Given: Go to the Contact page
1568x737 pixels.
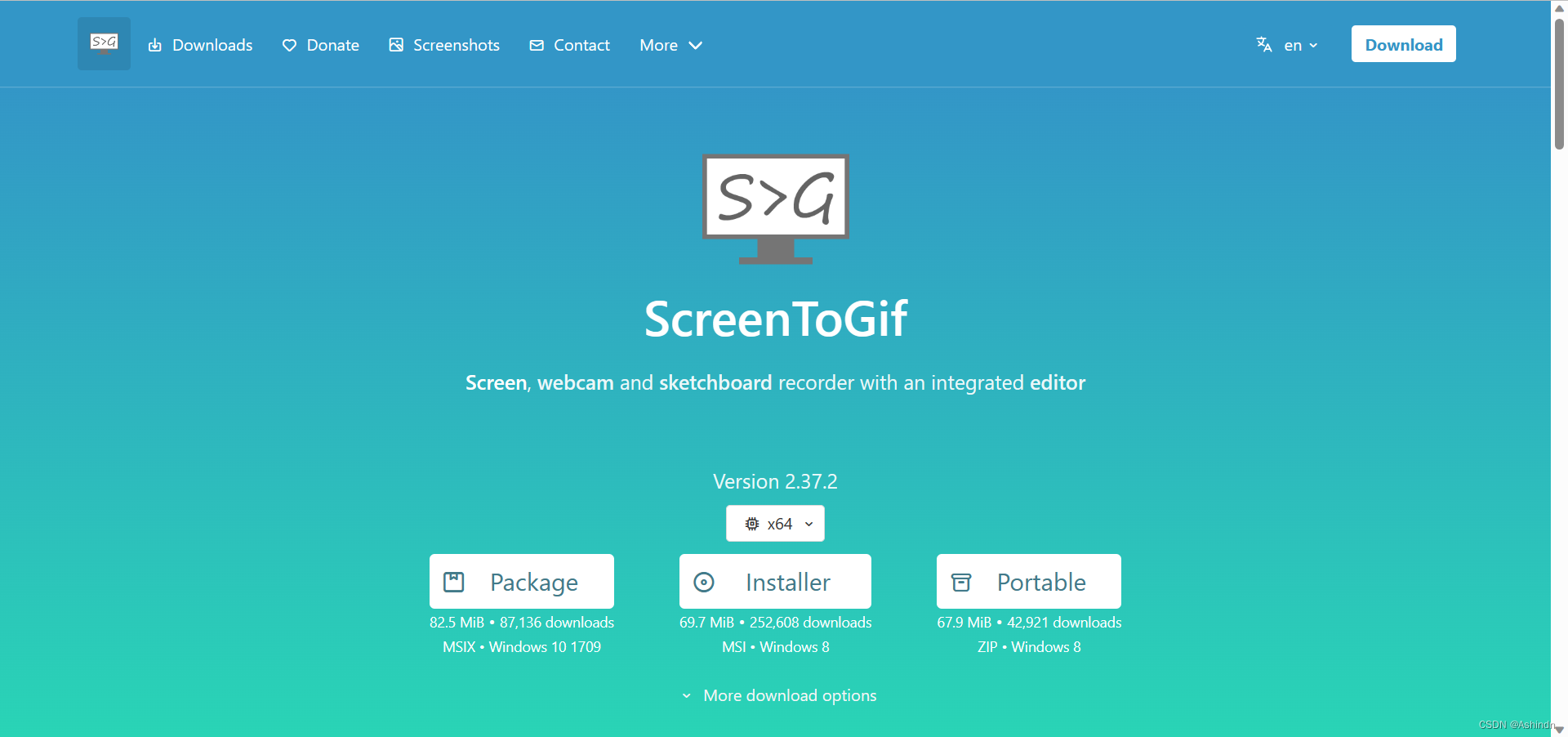Looking at the screenshot, I should (x=581, y=45).
